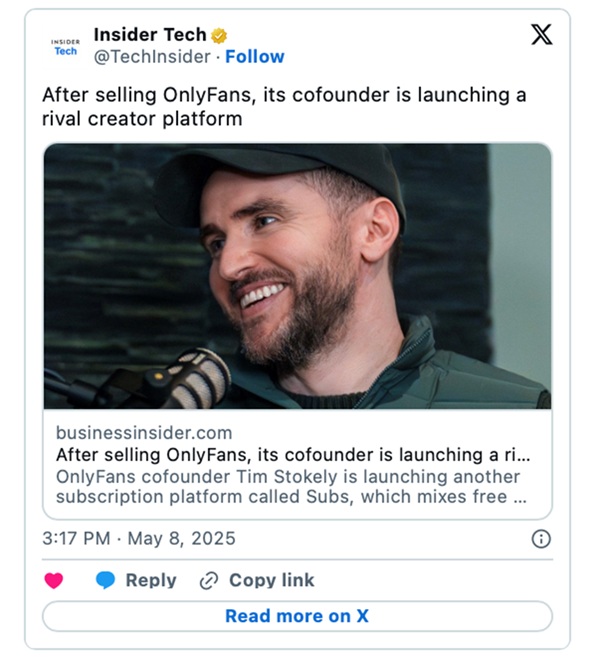Like the post with the pink heart icon

[54, 580]
